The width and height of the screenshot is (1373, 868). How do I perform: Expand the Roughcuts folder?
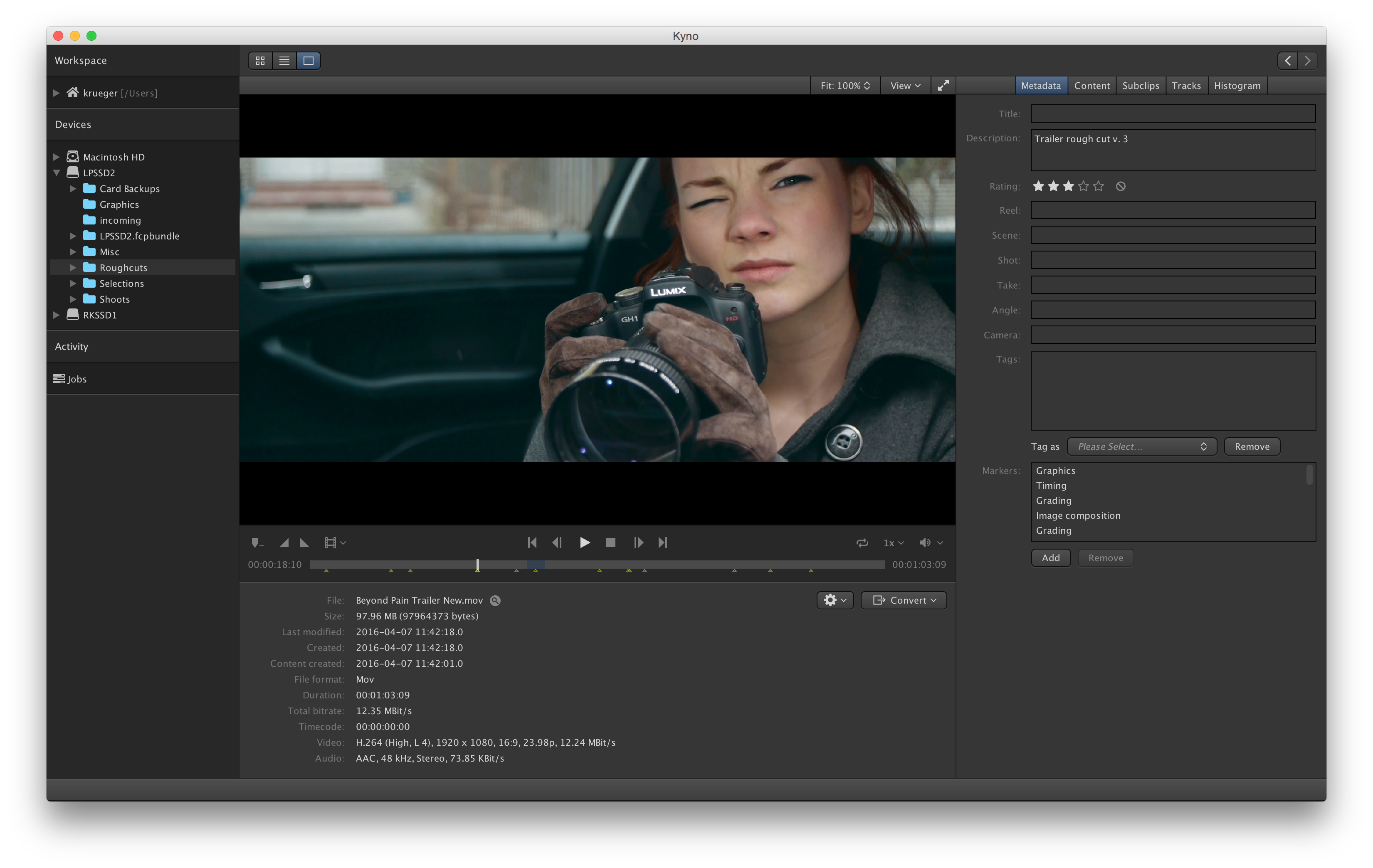click(x=73, y=267)
